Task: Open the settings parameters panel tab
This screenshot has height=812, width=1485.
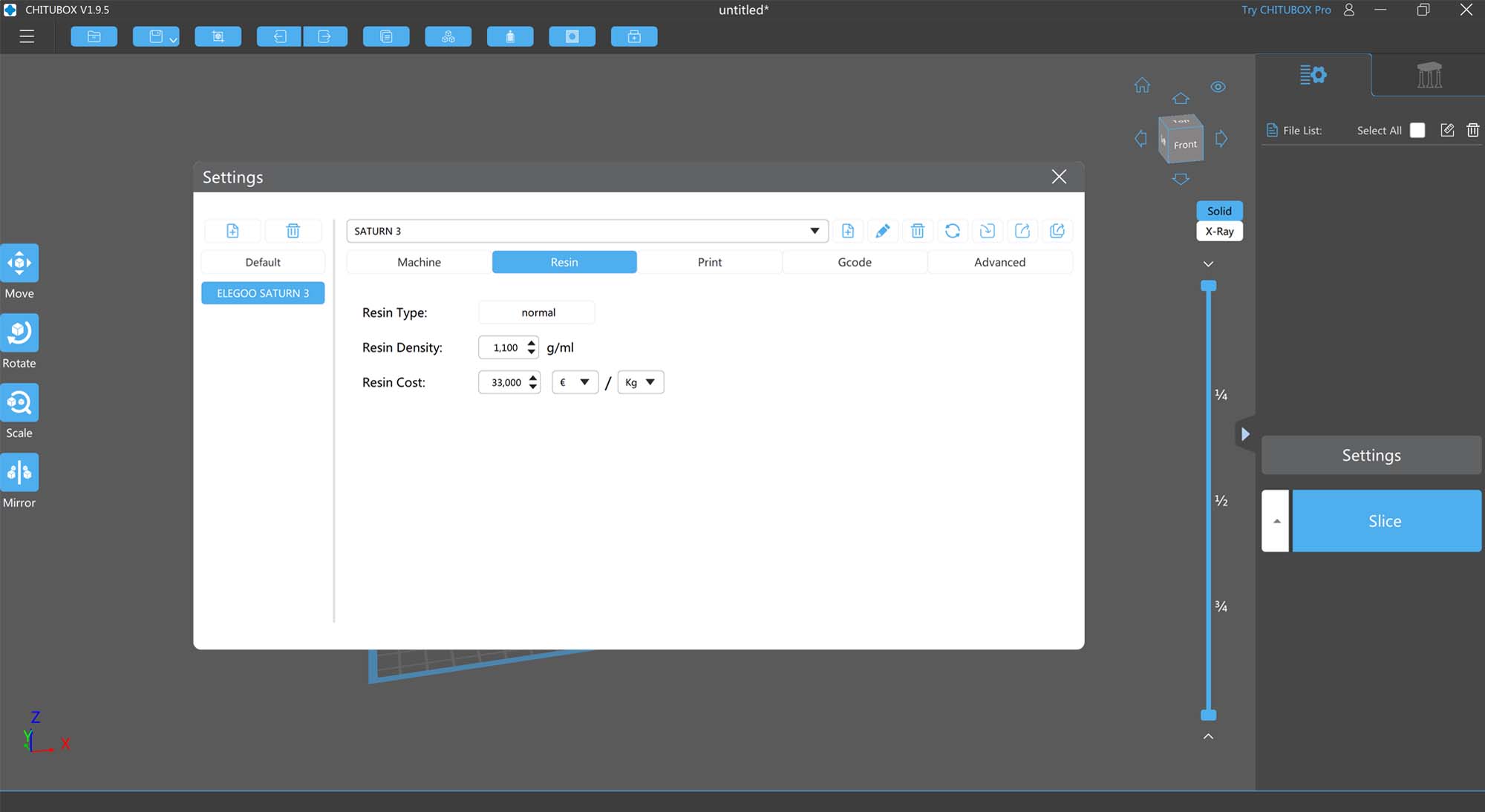Action: coord(1313,75)
